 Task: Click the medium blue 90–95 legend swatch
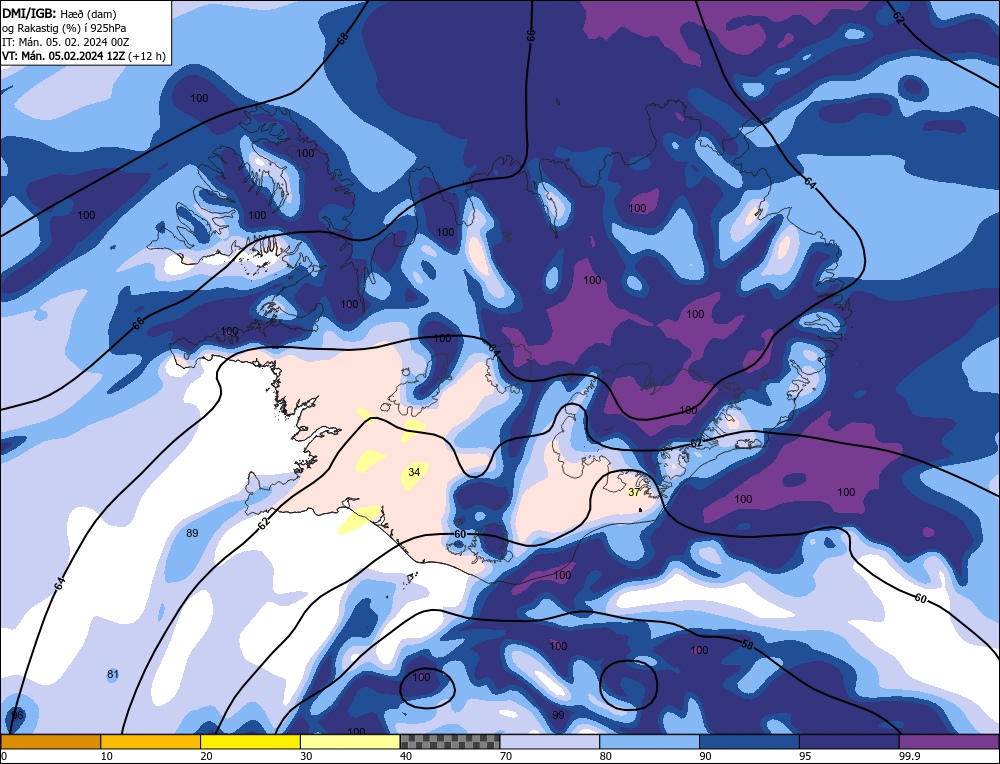pyautogui.click(x=749, y=741)
